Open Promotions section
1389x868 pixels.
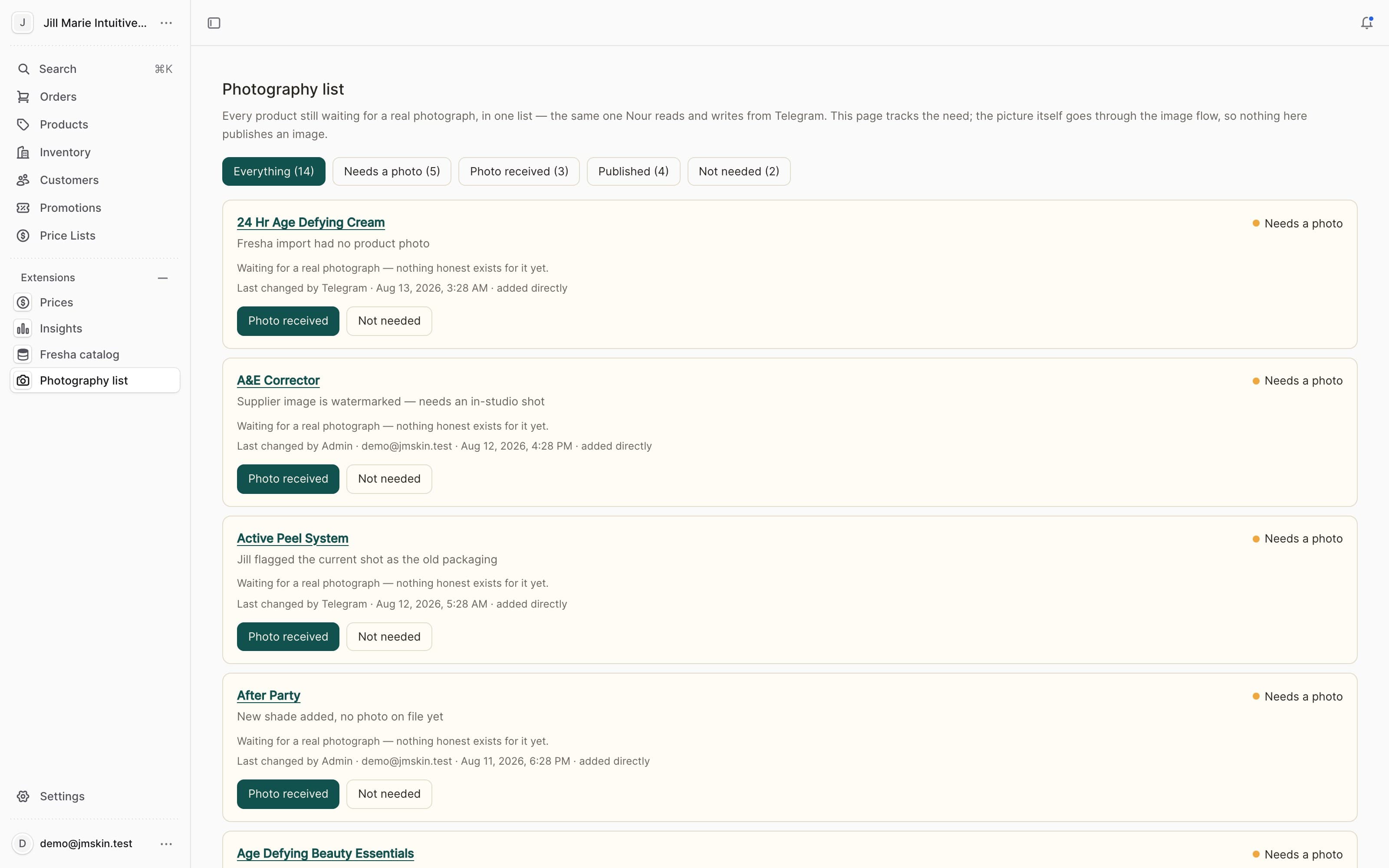point(70,208)
